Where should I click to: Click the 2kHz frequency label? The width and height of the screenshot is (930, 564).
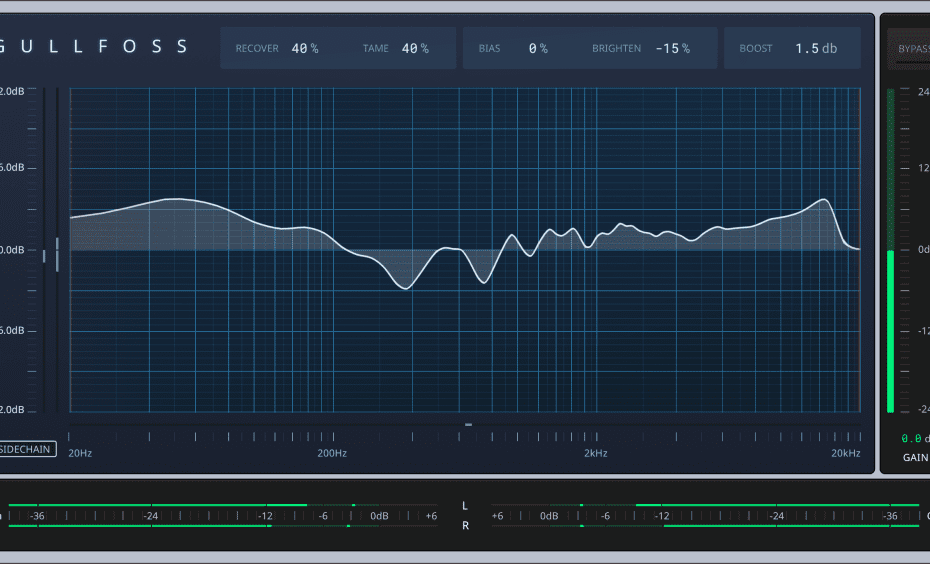(595, 453)
